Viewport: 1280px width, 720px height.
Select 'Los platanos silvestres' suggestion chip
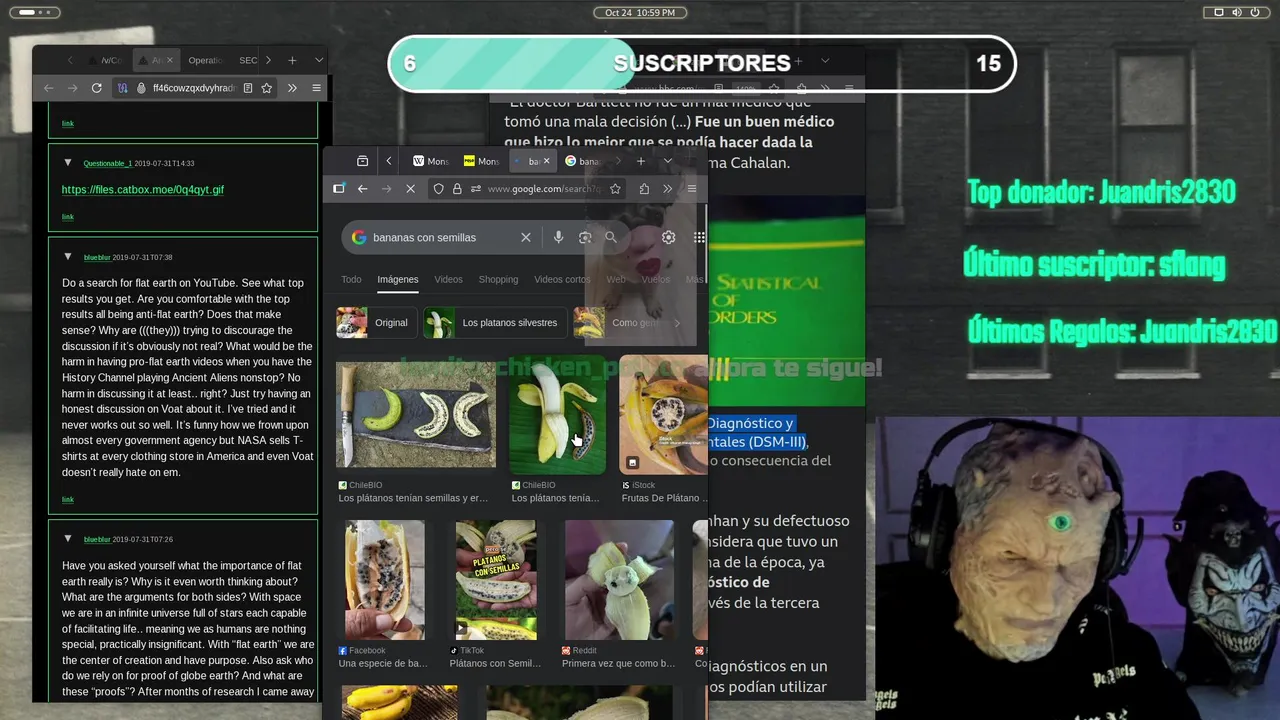pos(496,323)
